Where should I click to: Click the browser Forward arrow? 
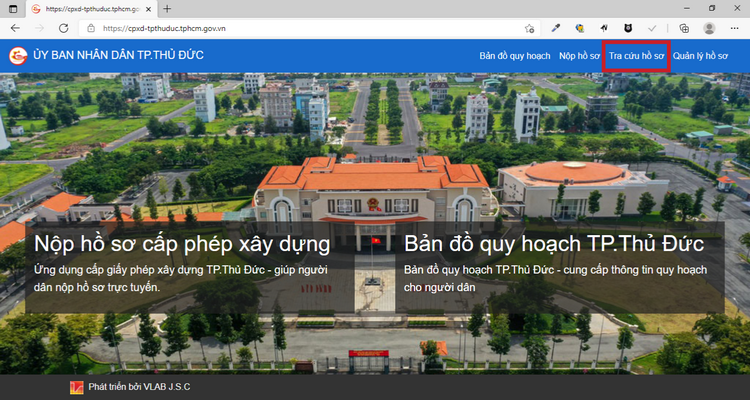coord(40,28)
